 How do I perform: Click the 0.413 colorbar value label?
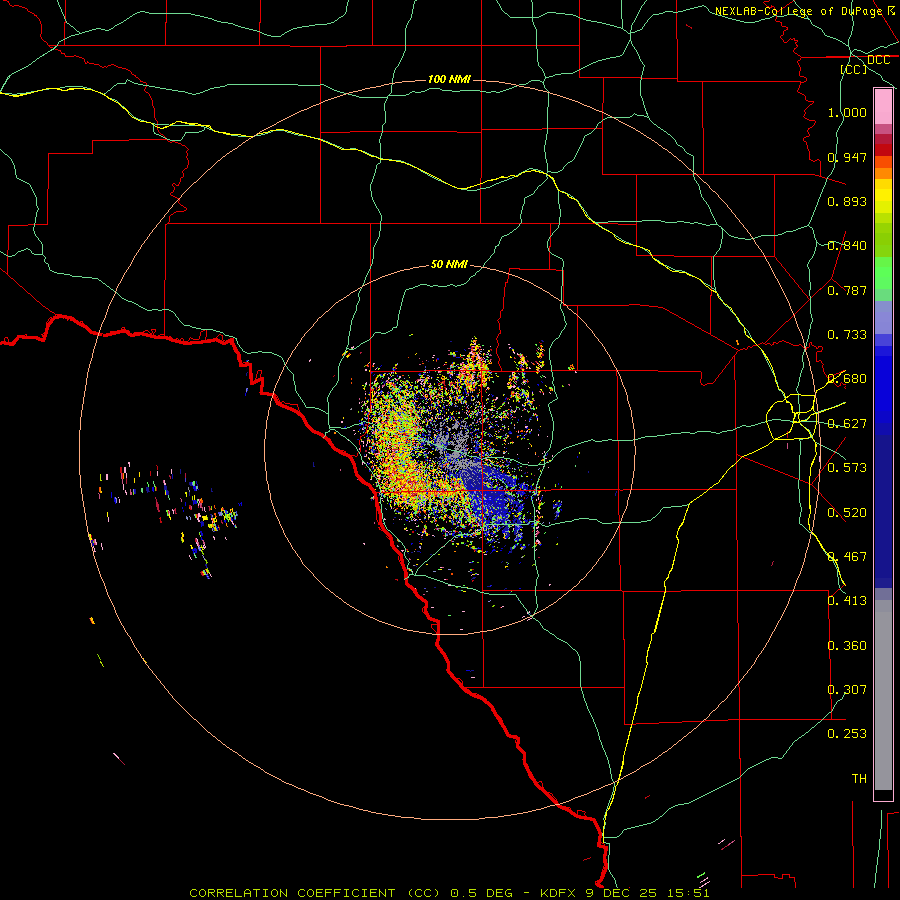click(847, 601)
